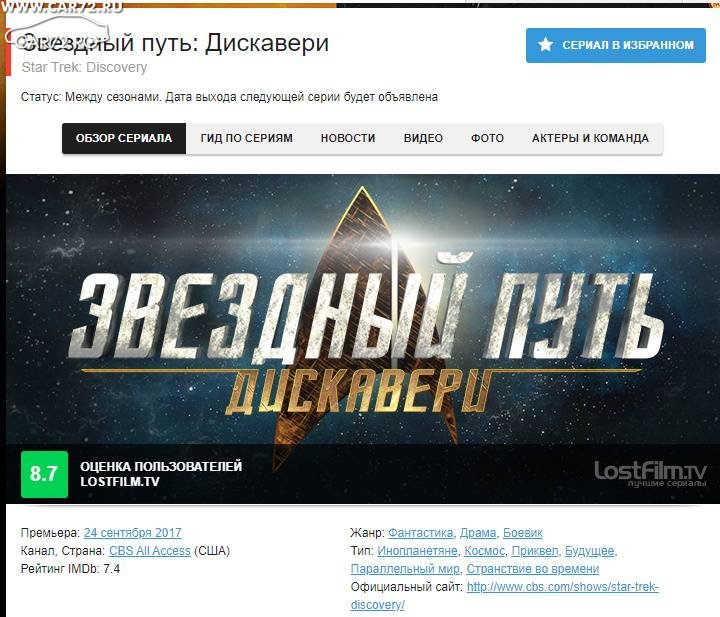Follow the Драма genre link

478,533
